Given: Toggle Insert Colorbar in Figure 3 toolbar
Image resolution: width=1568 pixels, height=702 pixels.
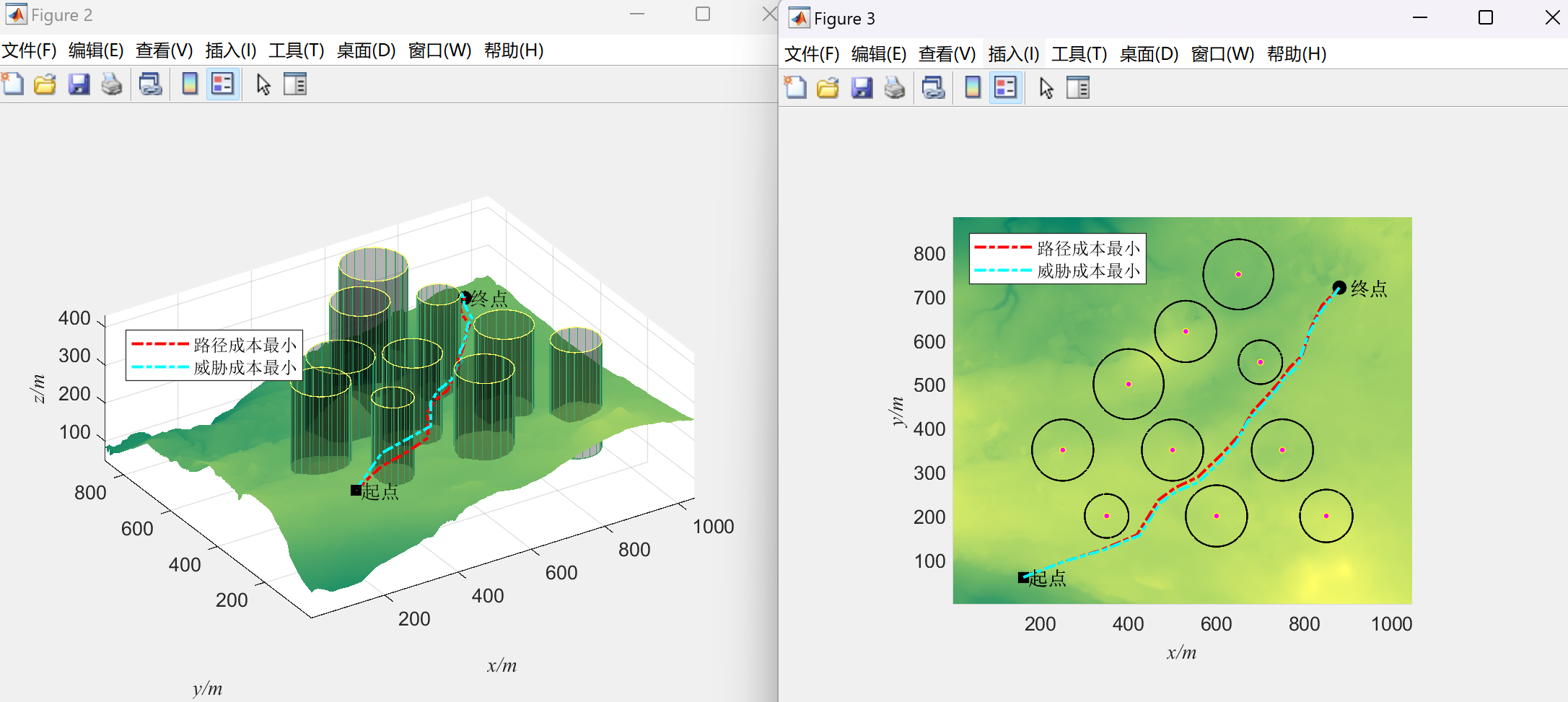Looking at the screenshot, I should point(972,88).
